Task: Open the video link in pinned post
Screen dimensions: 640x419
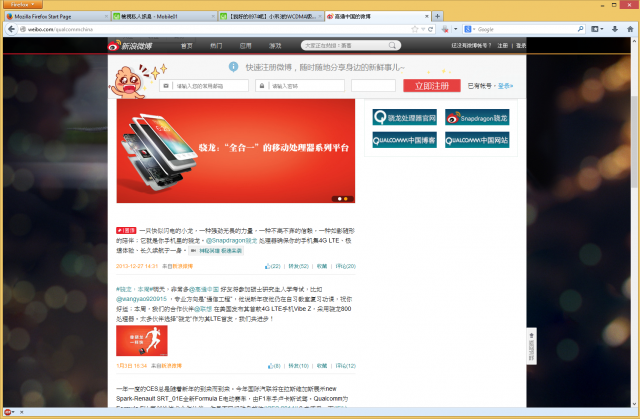Action: click(216, 251)
